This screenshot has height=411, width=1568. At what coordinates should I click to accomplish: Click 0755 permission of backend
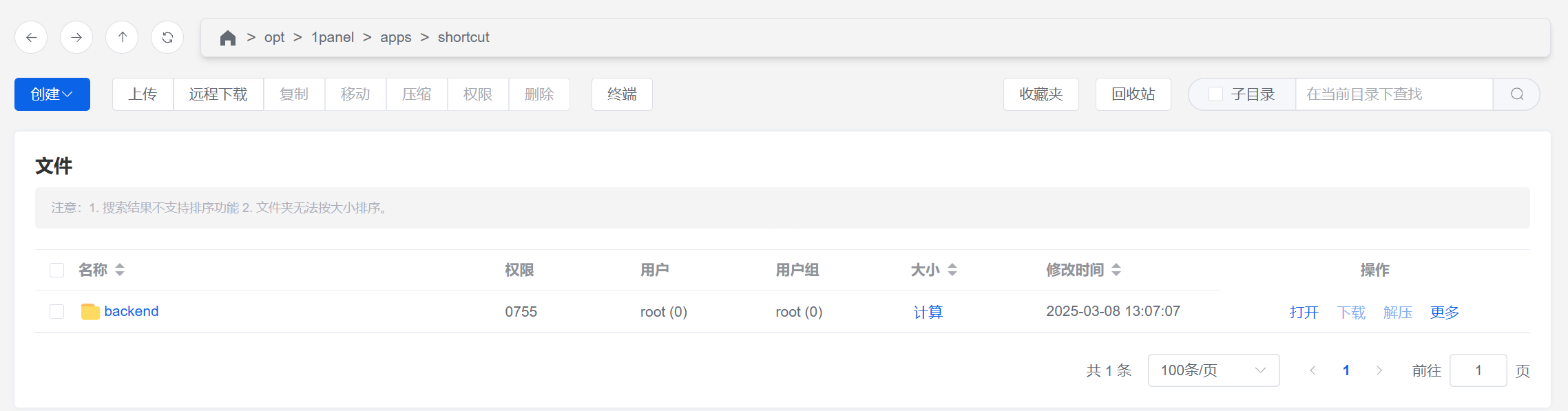click(521, 312)
